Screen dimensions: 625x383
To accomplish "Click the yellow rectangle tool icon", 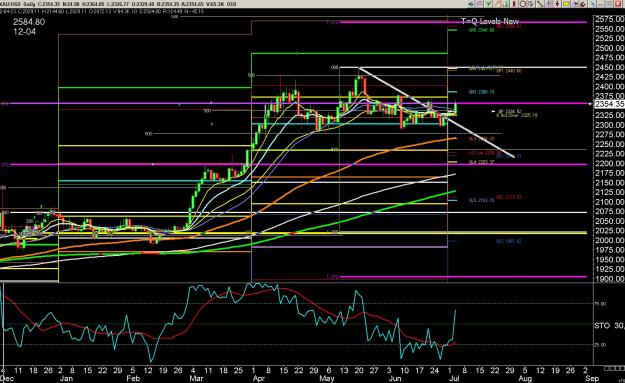I will 566,4.
